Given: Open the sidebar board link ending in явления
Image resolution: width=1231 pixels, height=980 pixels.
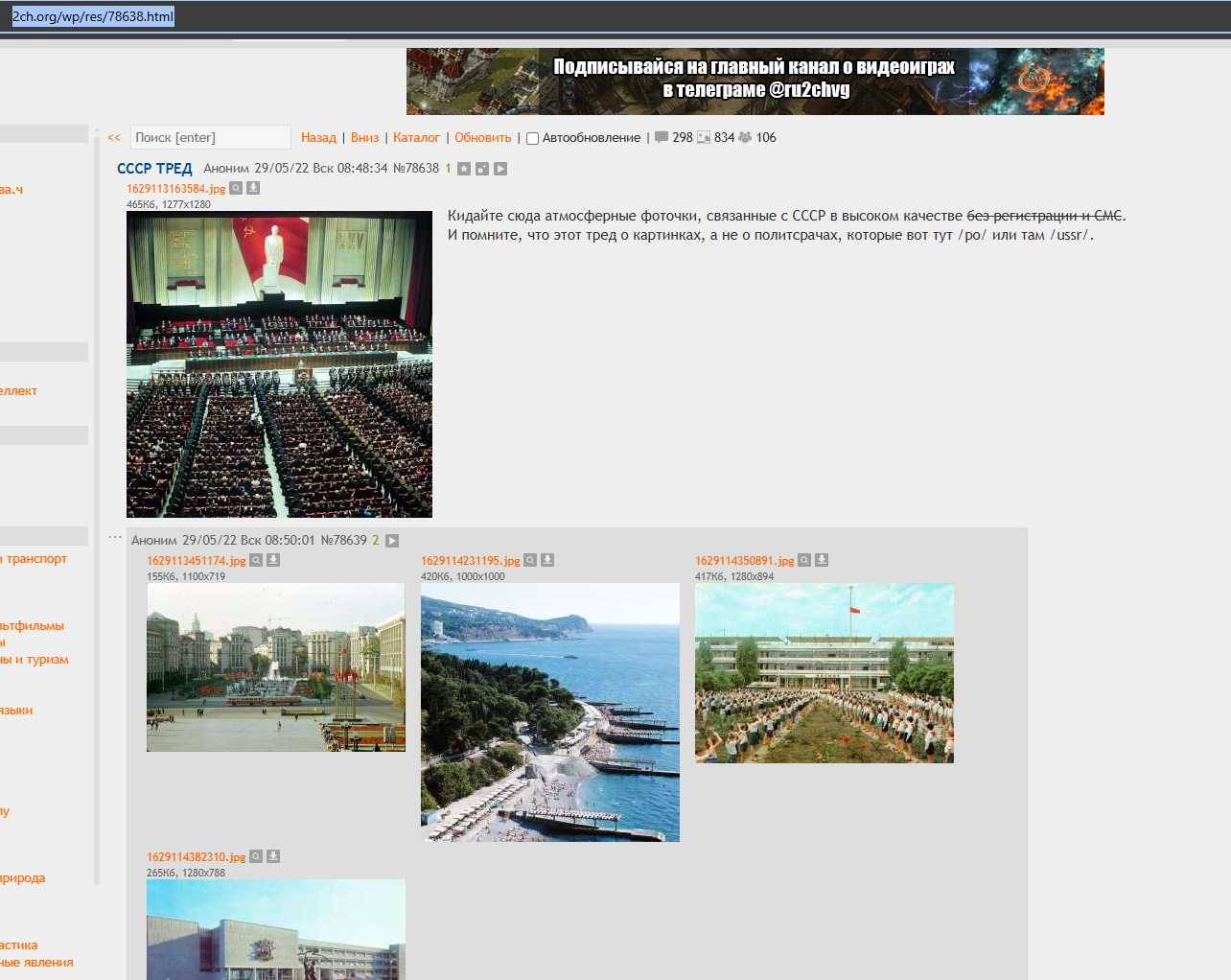Looking at the screenshot, I should pos(36,963).
